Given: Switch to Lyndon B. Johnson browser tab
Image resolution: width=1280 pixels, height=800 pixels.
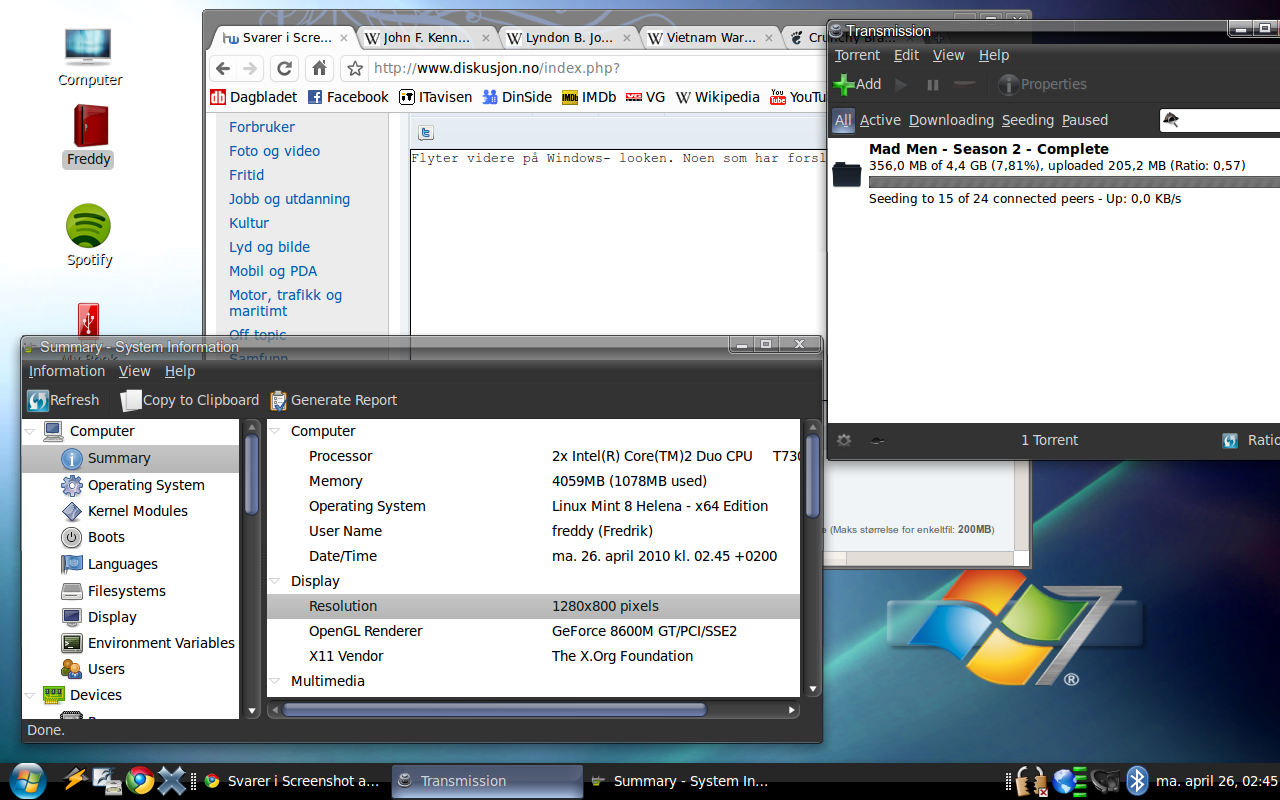Looking at the screenshot, I should point(569,38).
